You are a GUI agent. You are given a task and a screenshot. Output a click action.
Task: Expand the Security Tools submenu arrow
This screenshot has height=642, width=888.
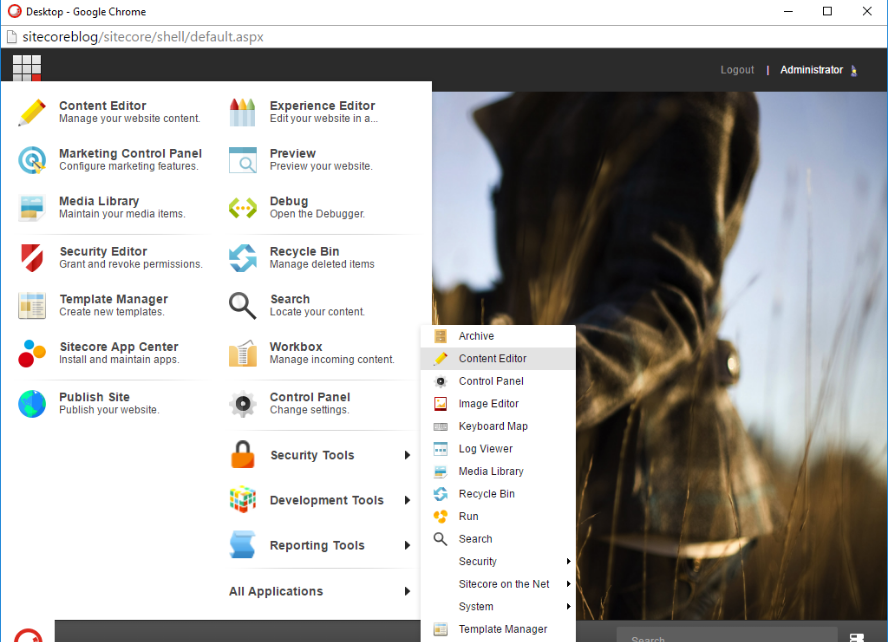point(407,455)
